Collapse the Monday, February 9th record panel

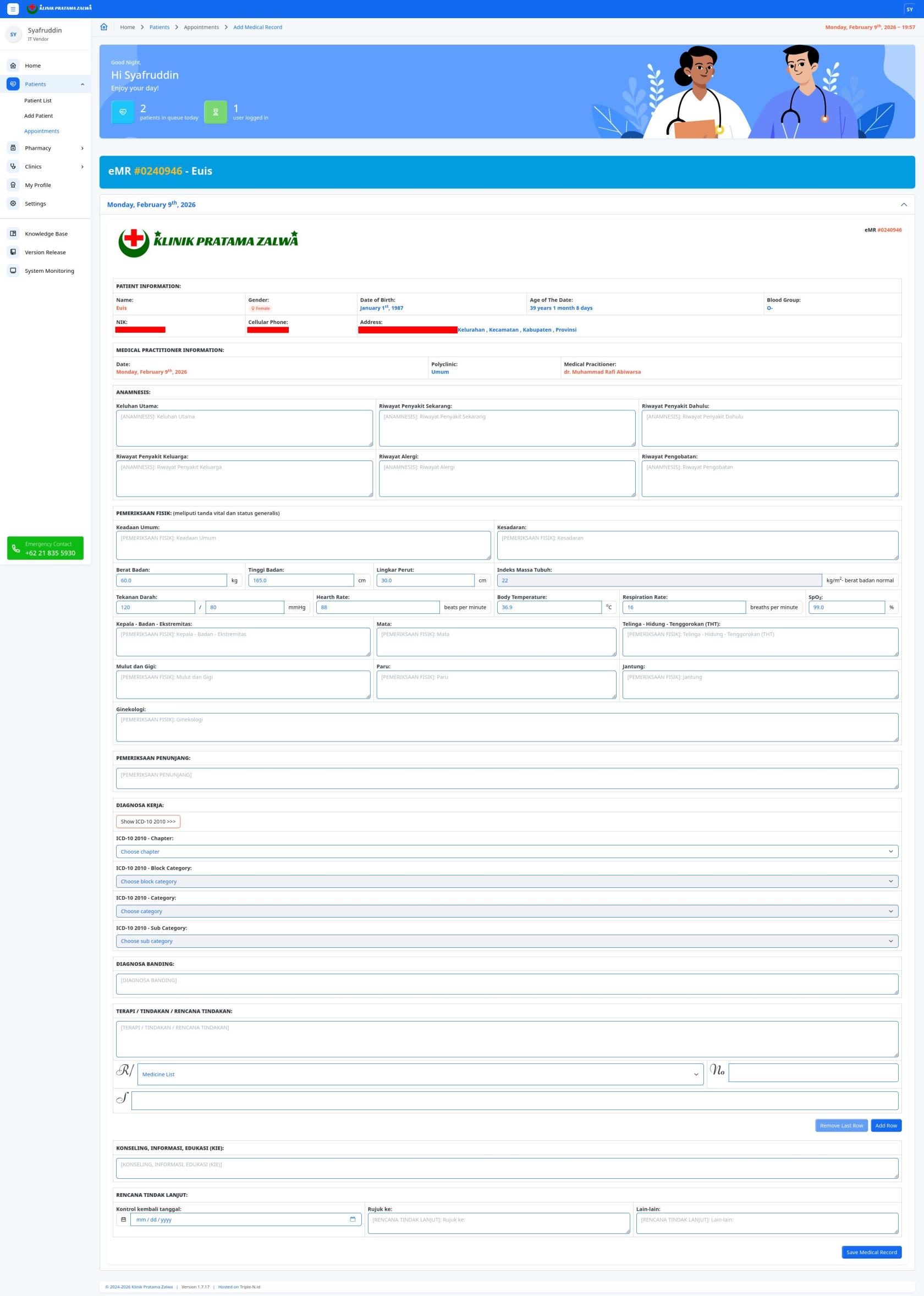pos(904,204)
